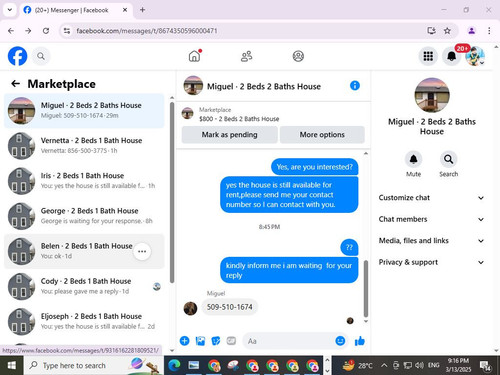The width and height of the screenshot is (500, 375).
Task: Attach a photo with the image icon
Action: pyautogui.click(x=200, y=341)
